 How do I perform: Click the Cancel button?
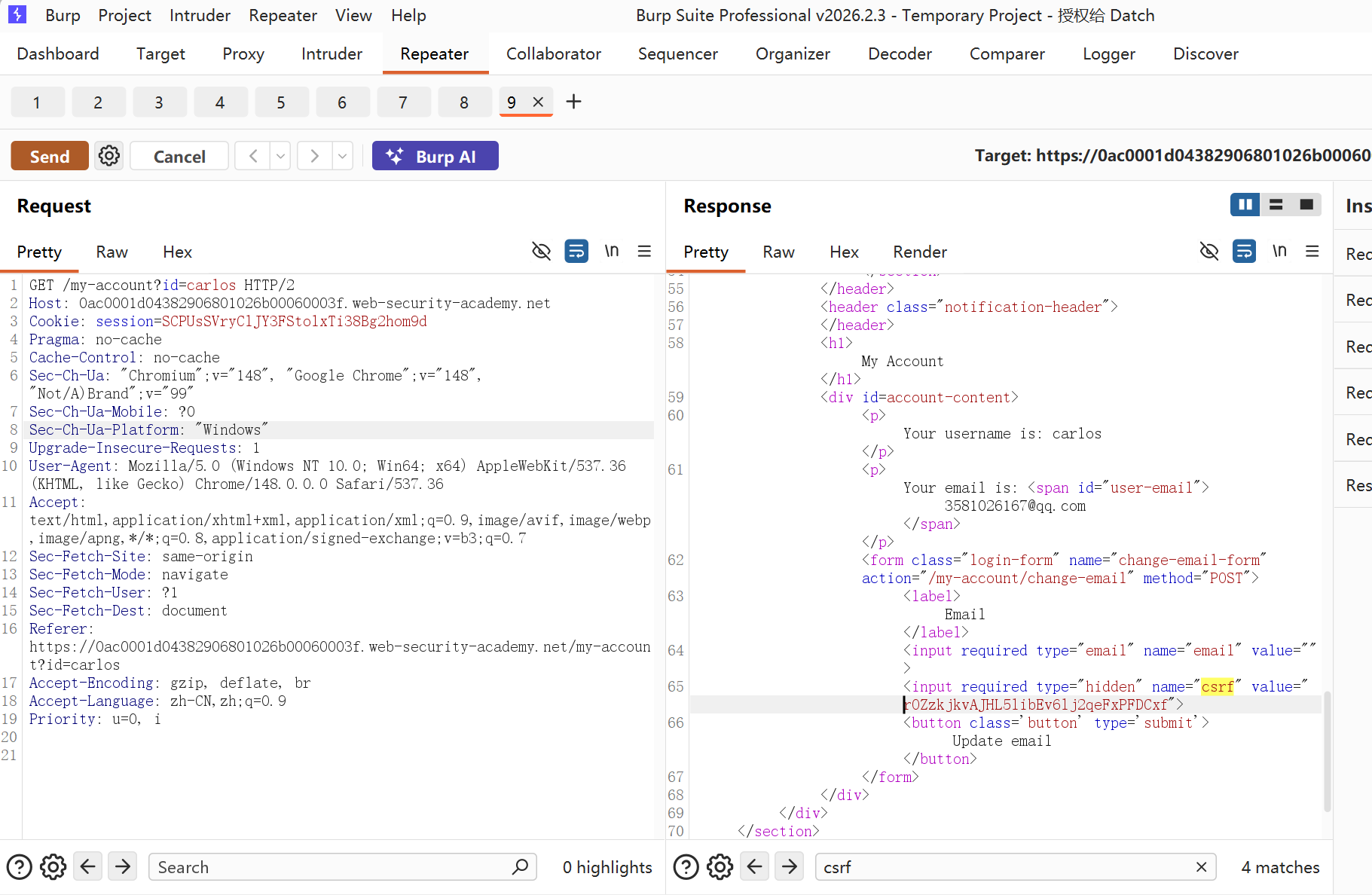click(x=179, y=156)
